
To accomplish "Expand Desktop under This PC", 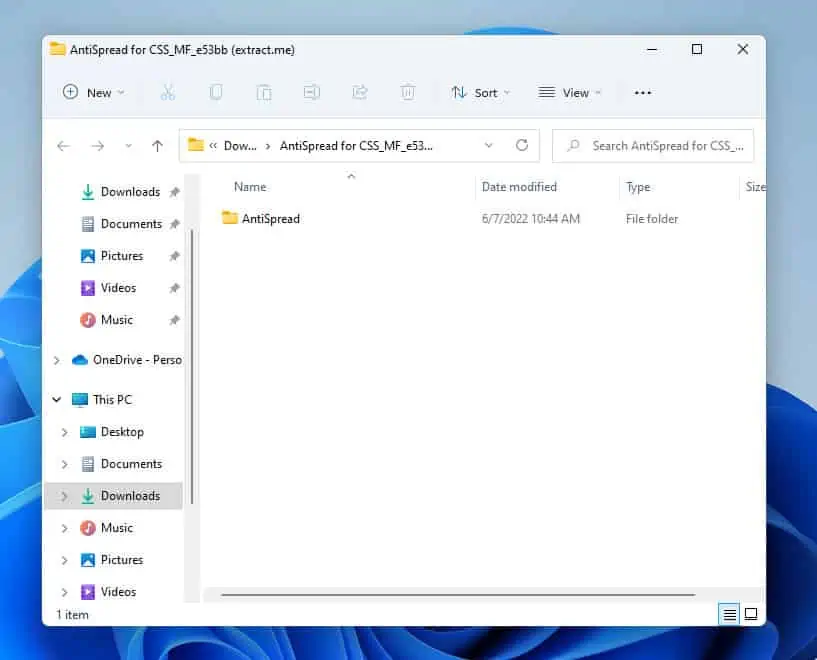I will pyautogui.click(x=64, y=432).
